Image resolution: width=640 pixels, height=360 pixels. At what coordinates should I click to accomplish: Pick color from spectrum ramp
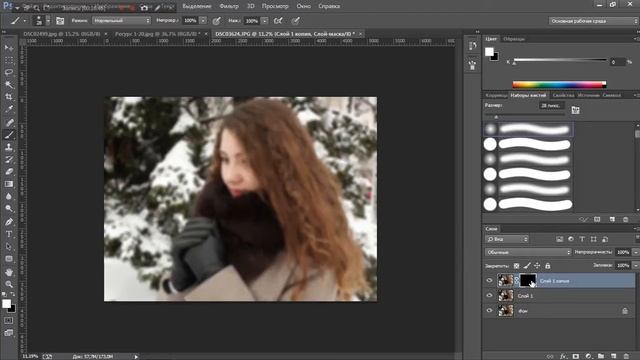coord(559,84)
